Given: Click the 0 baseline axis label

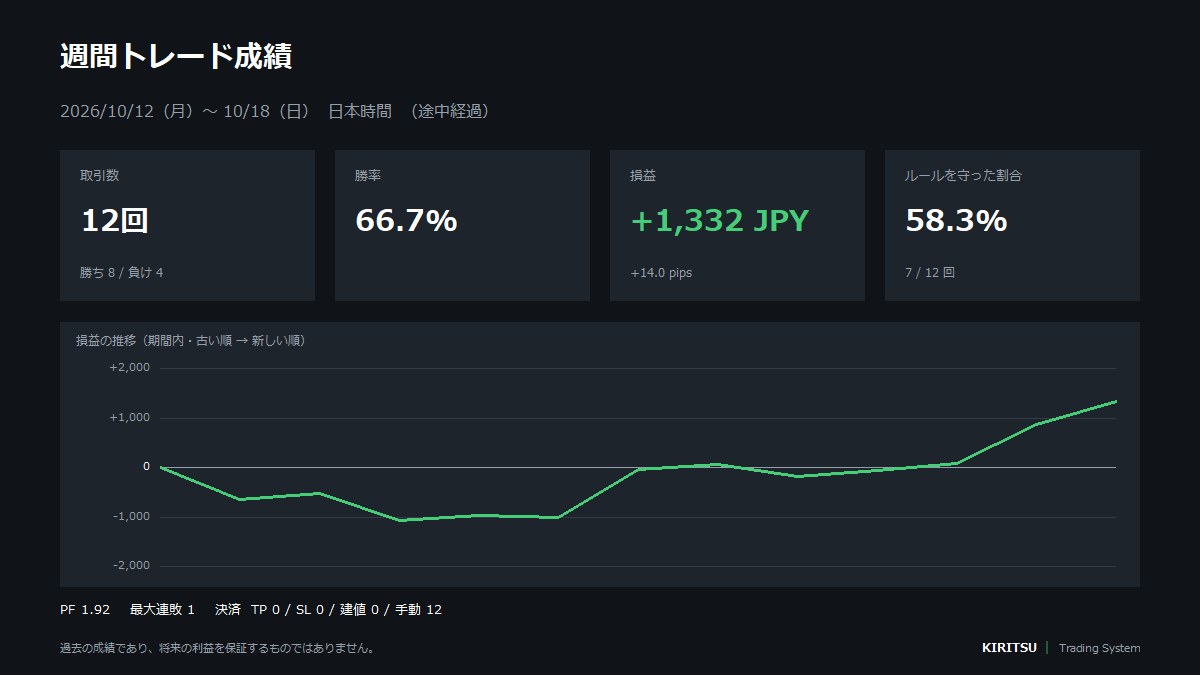Looking at the screenshot, I should (146, 466).
